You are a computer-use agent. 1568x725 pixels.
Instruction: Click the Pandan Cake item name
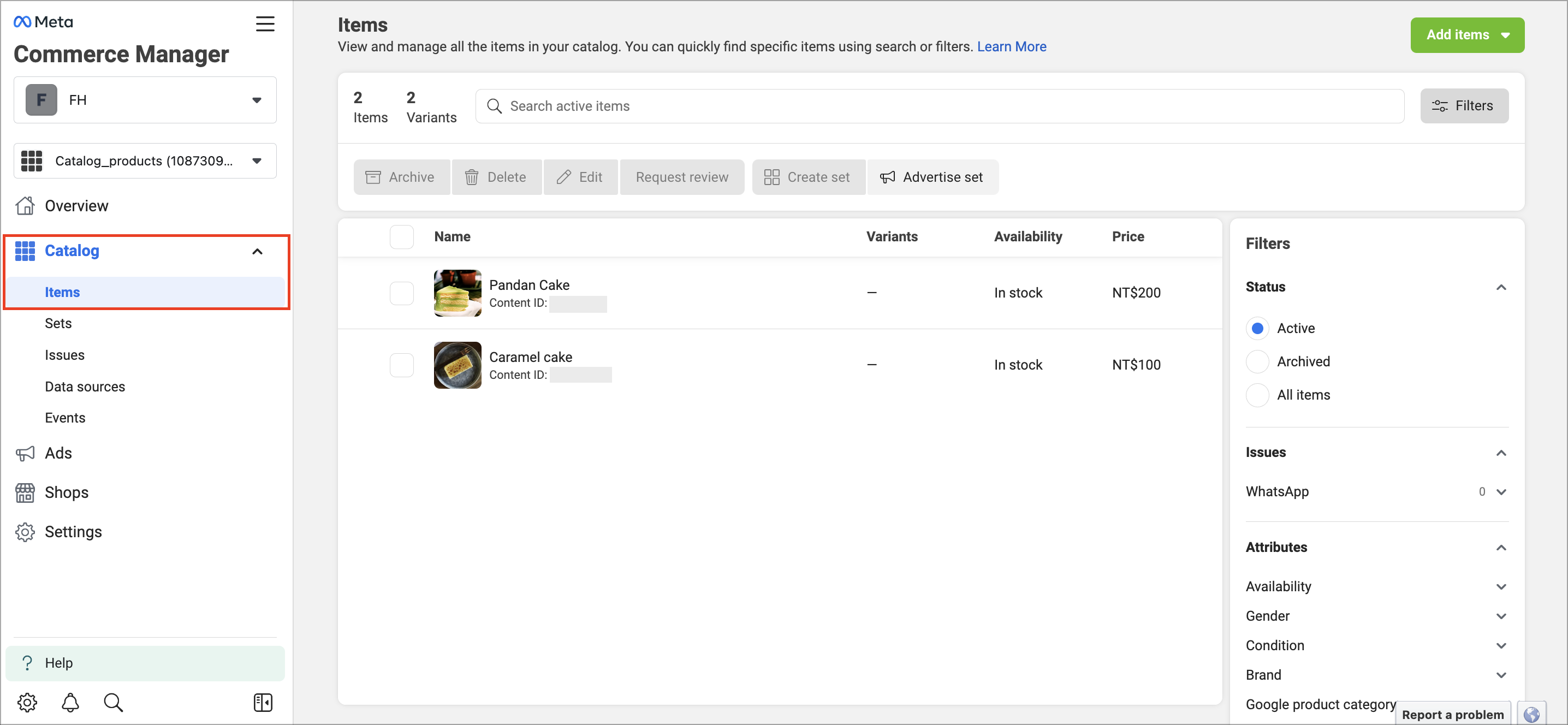tap(529, 285)
